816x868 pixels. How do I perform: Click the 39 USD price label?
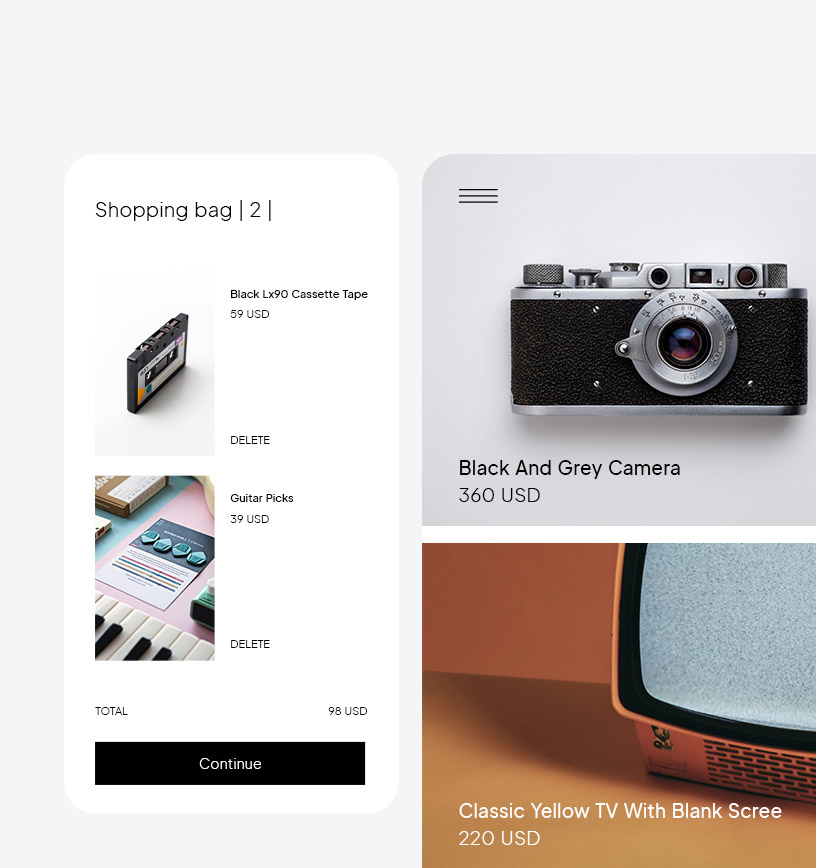[x=250, y=519]
